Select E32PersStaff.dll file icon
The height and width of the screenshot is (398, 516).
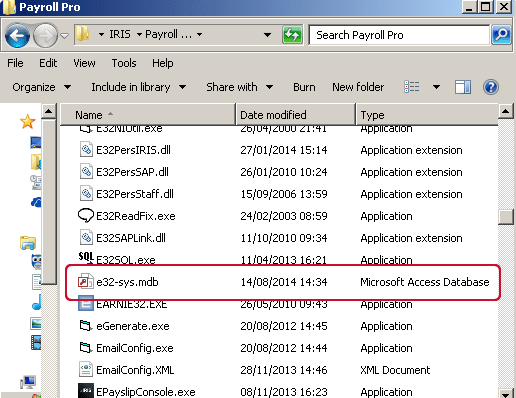(86, 194)
